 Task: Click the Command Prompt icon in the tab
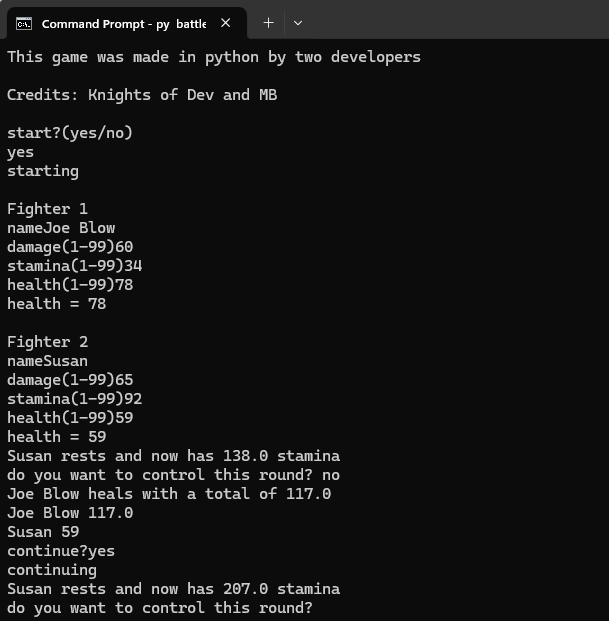pyautogui.click(x=24, y=23)
